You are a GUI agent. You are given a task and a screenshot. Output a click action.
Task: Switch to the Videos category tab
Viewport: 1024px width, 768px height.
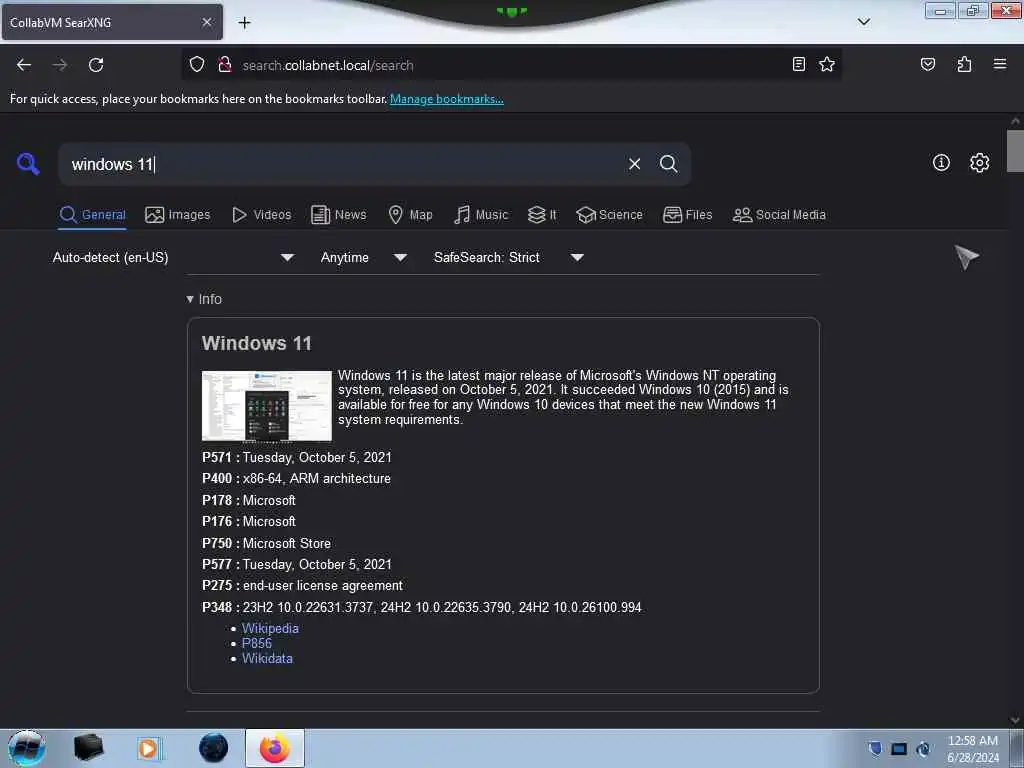coord(262,215)
